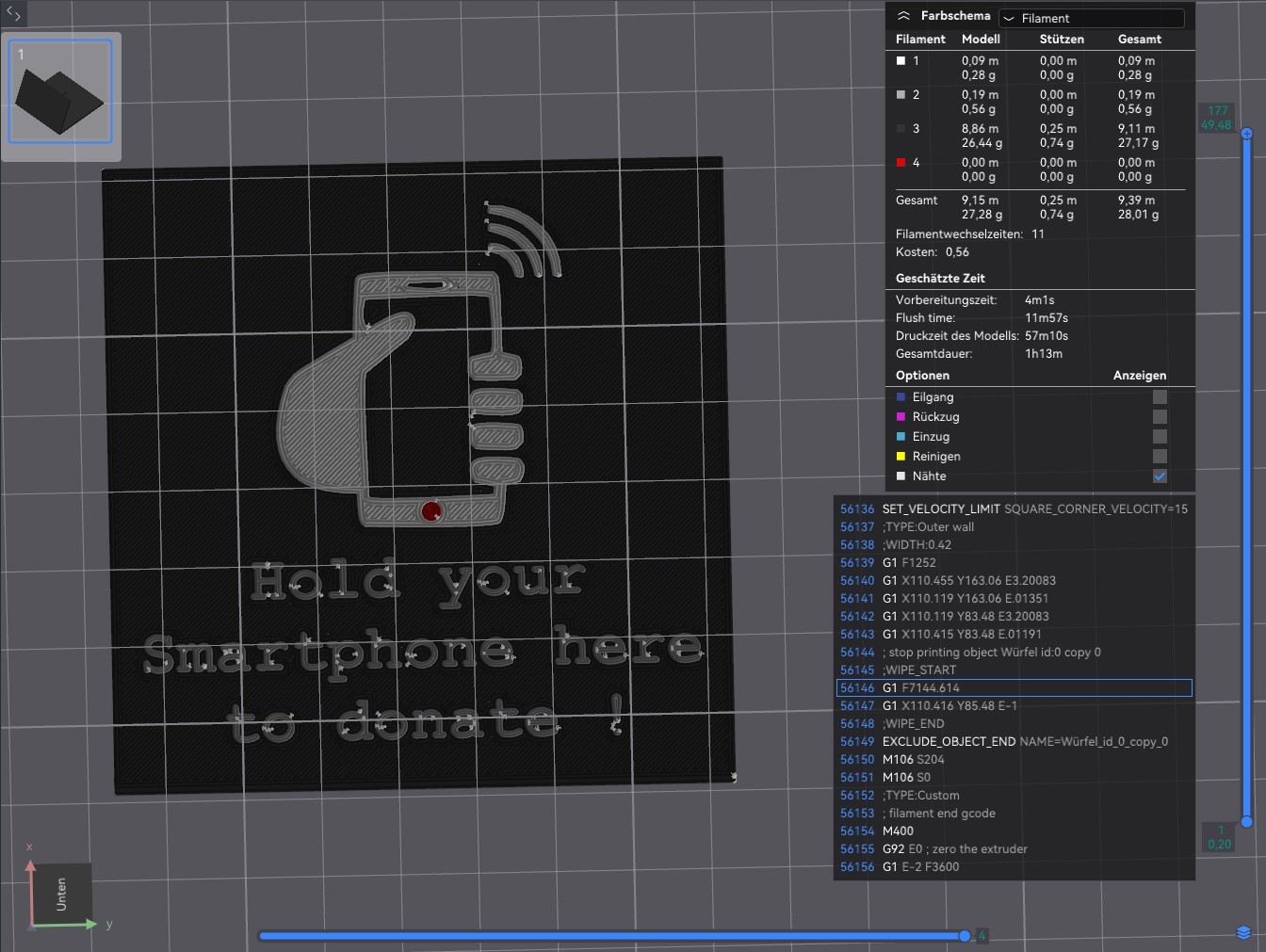Enable the Einzug display checkbox
This screenshot has width=1266, height=952.
pyautogui.click(x=1160, y=437)
